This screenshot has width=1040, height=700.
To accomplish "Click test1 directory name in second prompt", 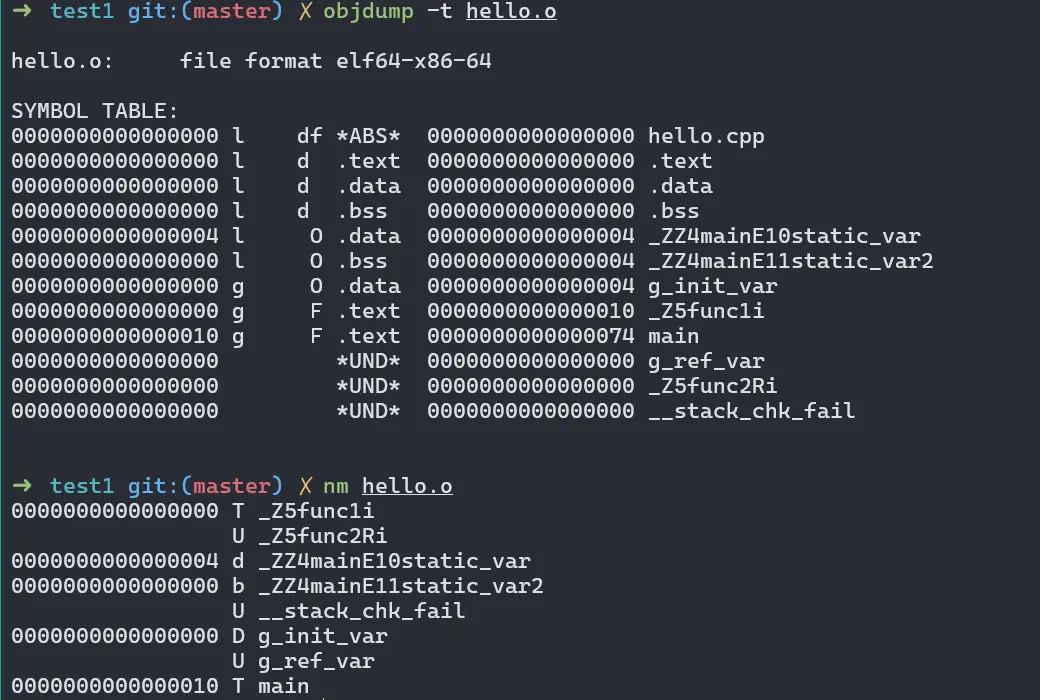I will (x=82, y=487).
